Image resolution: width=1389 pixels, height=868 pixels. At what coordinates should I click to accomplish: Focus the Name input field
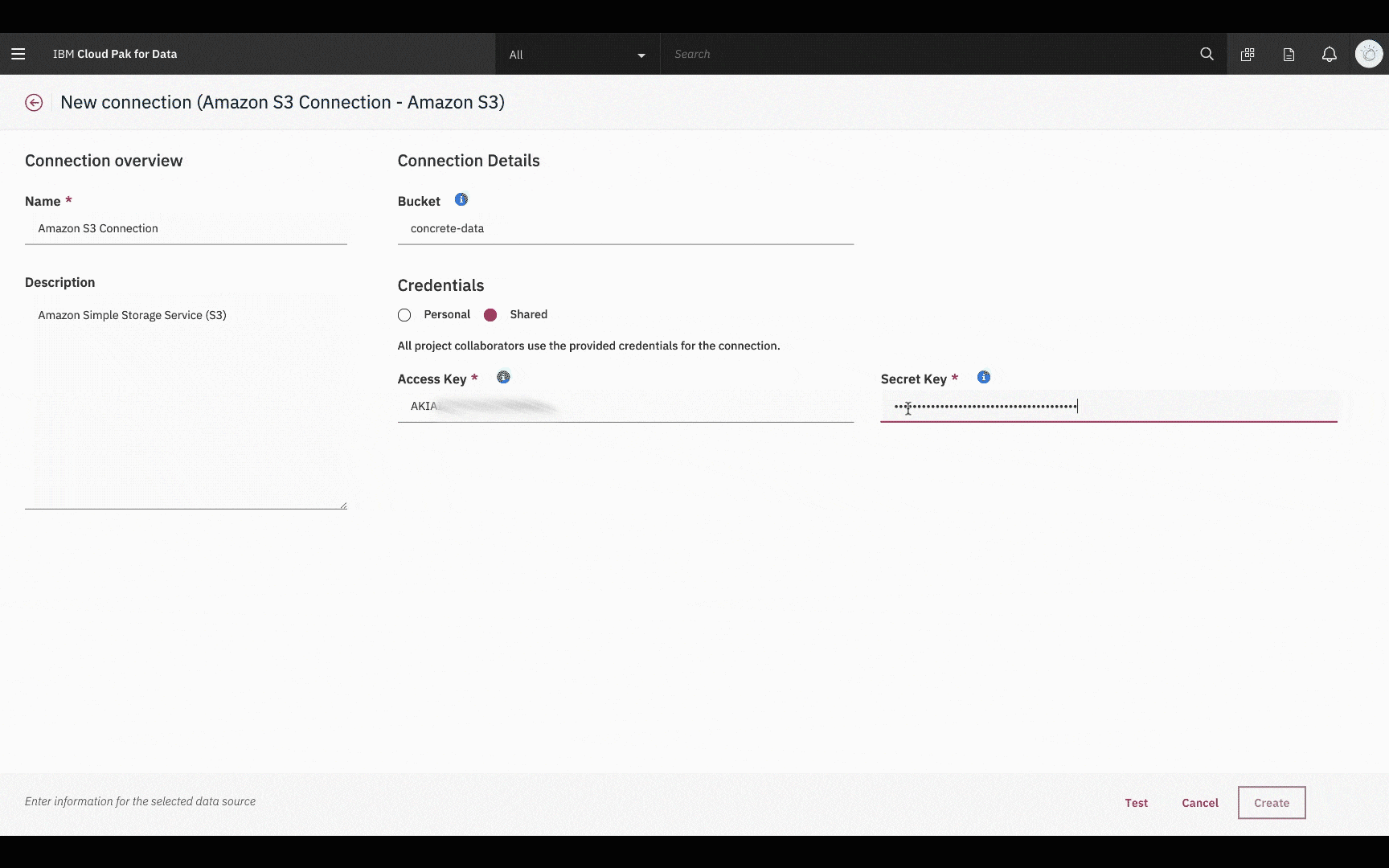[186, 229]
